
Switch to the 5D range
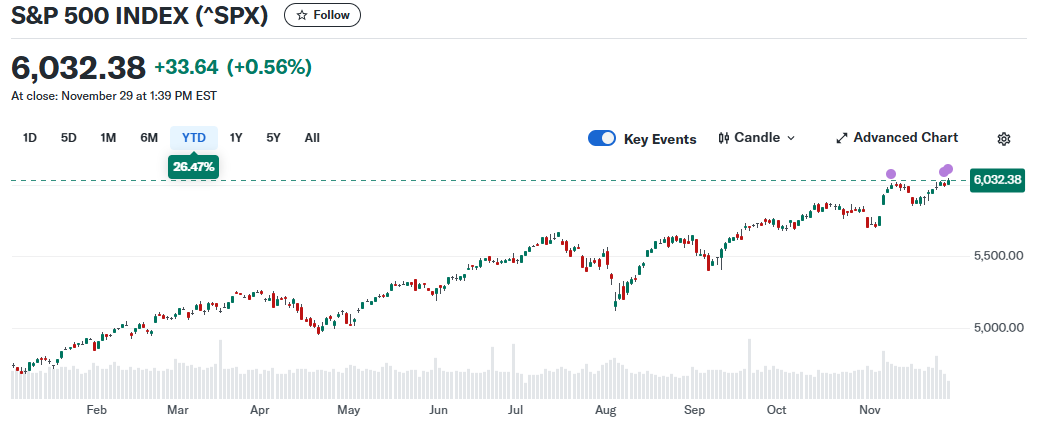[x=69, y=138]
